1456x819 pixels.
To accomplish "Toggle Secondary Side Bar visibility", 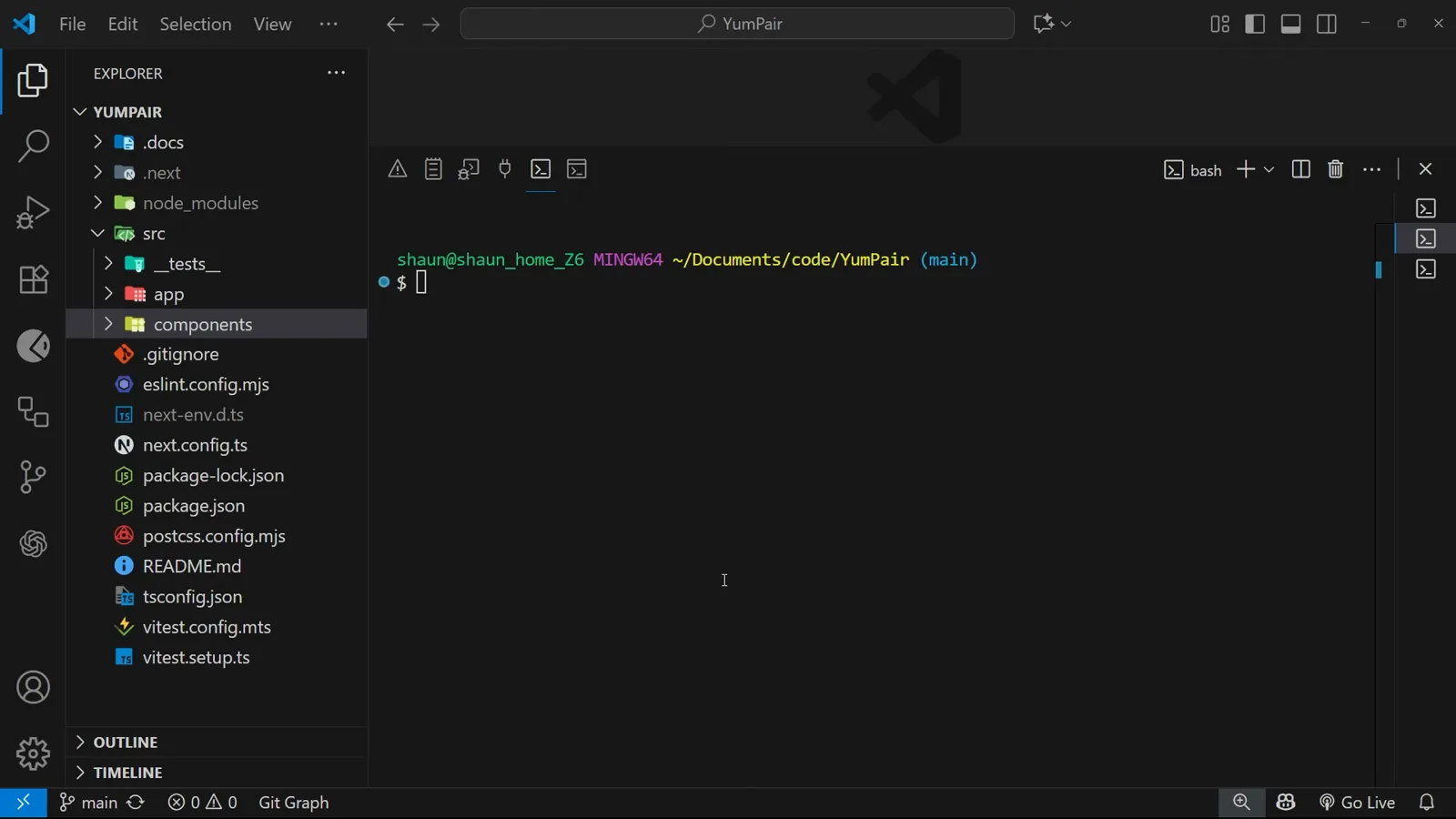I will (1327, 24).
